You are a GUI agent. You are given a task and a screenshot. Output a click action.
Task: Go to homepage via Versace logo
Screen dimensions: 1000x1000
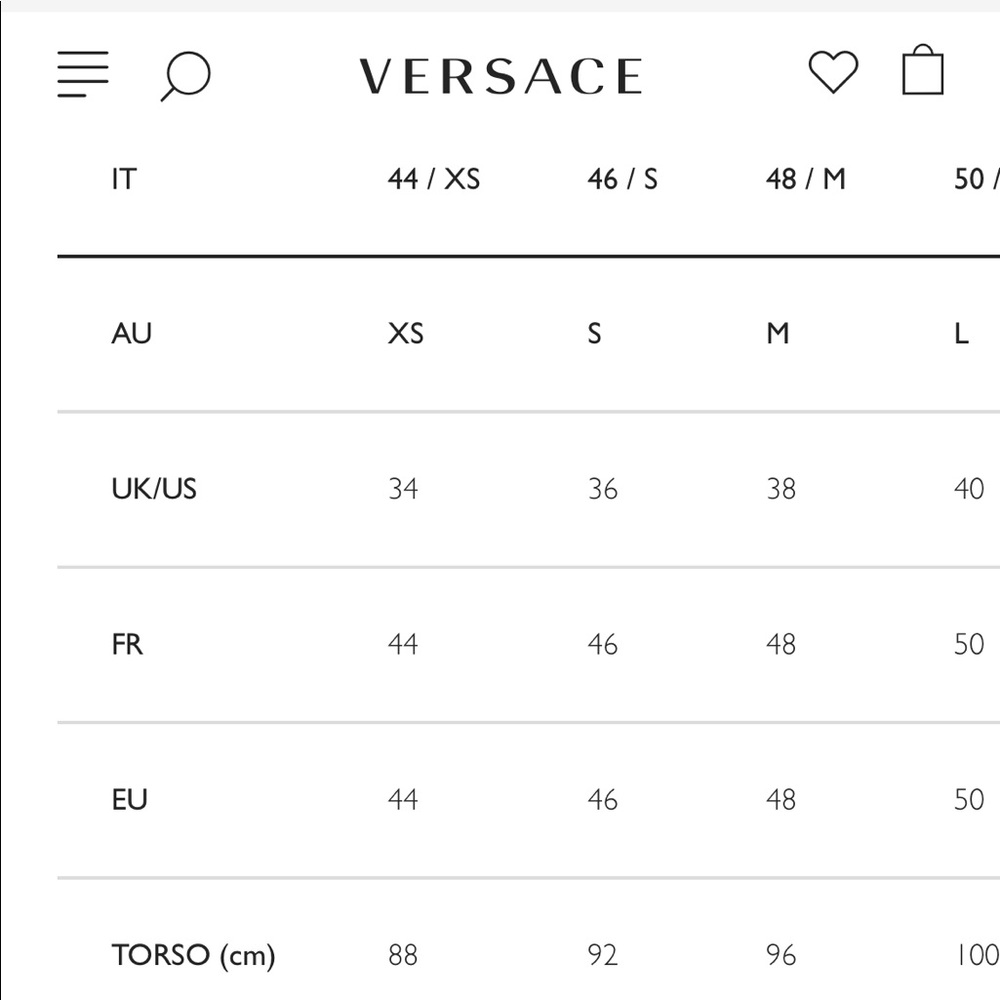click(x=501, y=77)
